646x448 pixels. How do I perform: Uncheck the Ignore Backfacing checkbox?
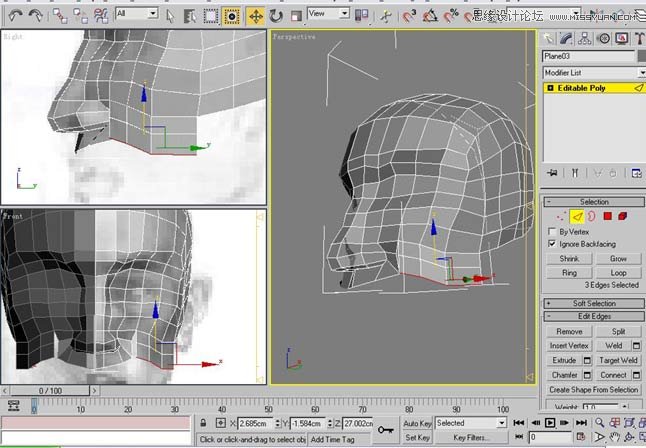pos(552,244)
